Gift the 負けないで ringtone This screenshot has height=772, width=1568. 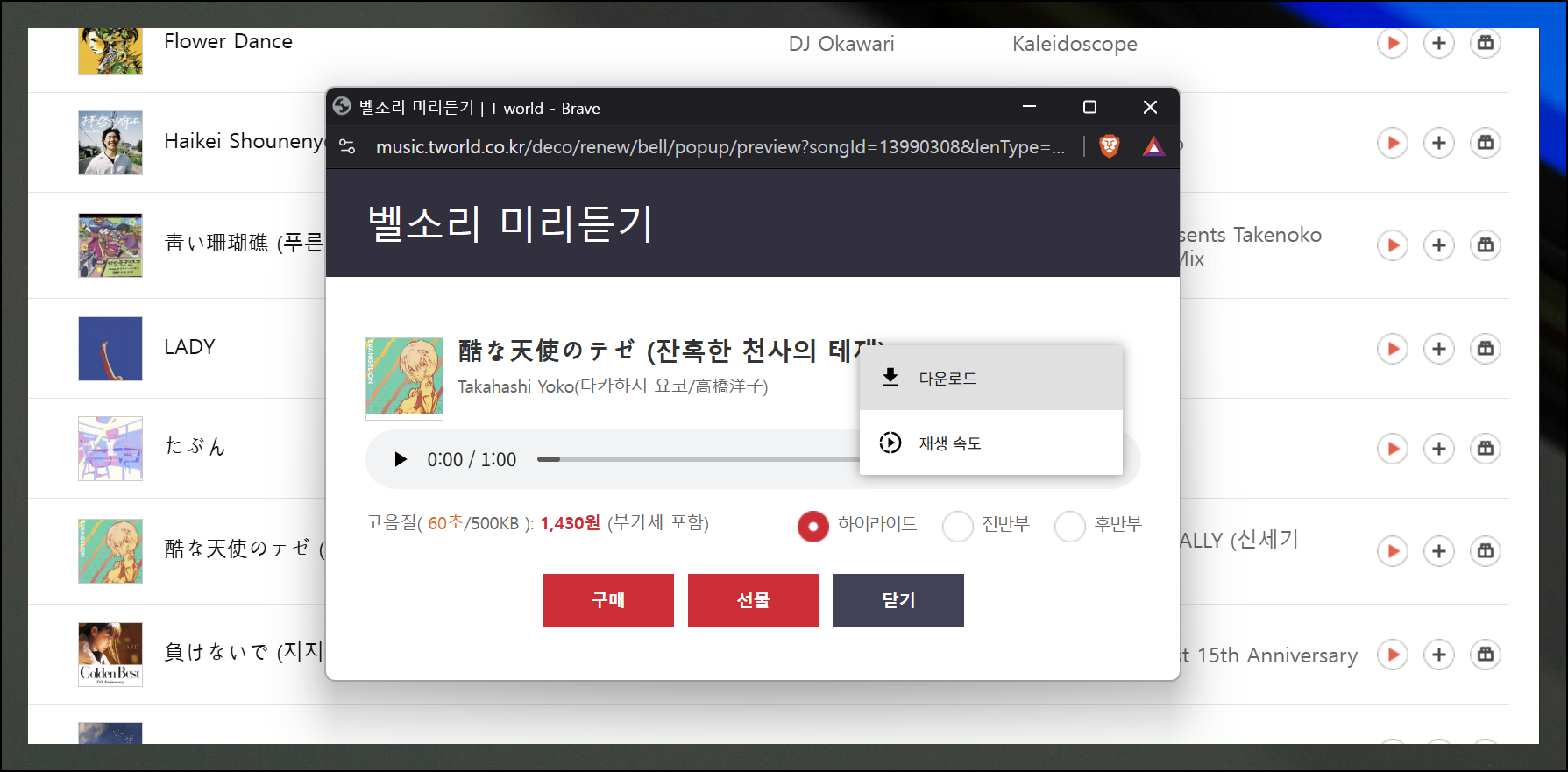pyautogui.click(x=1485, y=655)
